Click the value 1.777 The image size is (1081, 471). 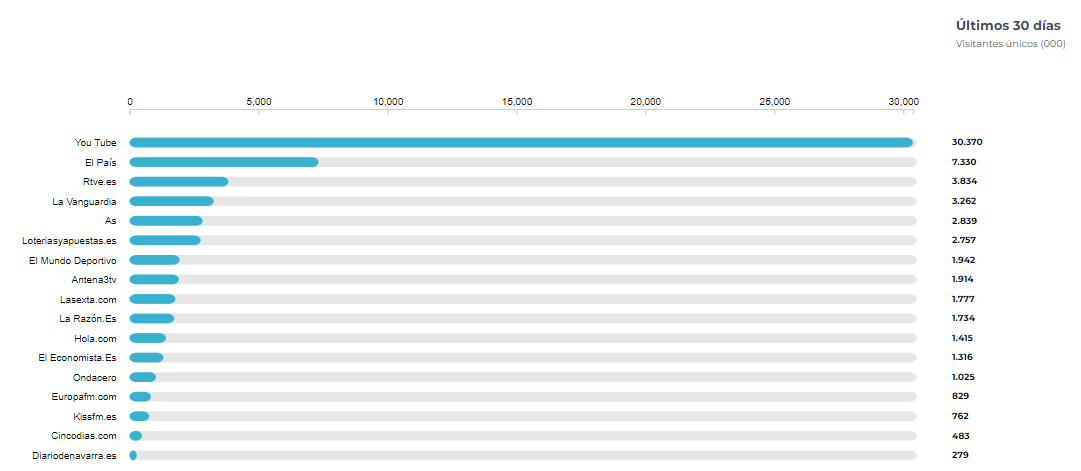pos(963,299)
